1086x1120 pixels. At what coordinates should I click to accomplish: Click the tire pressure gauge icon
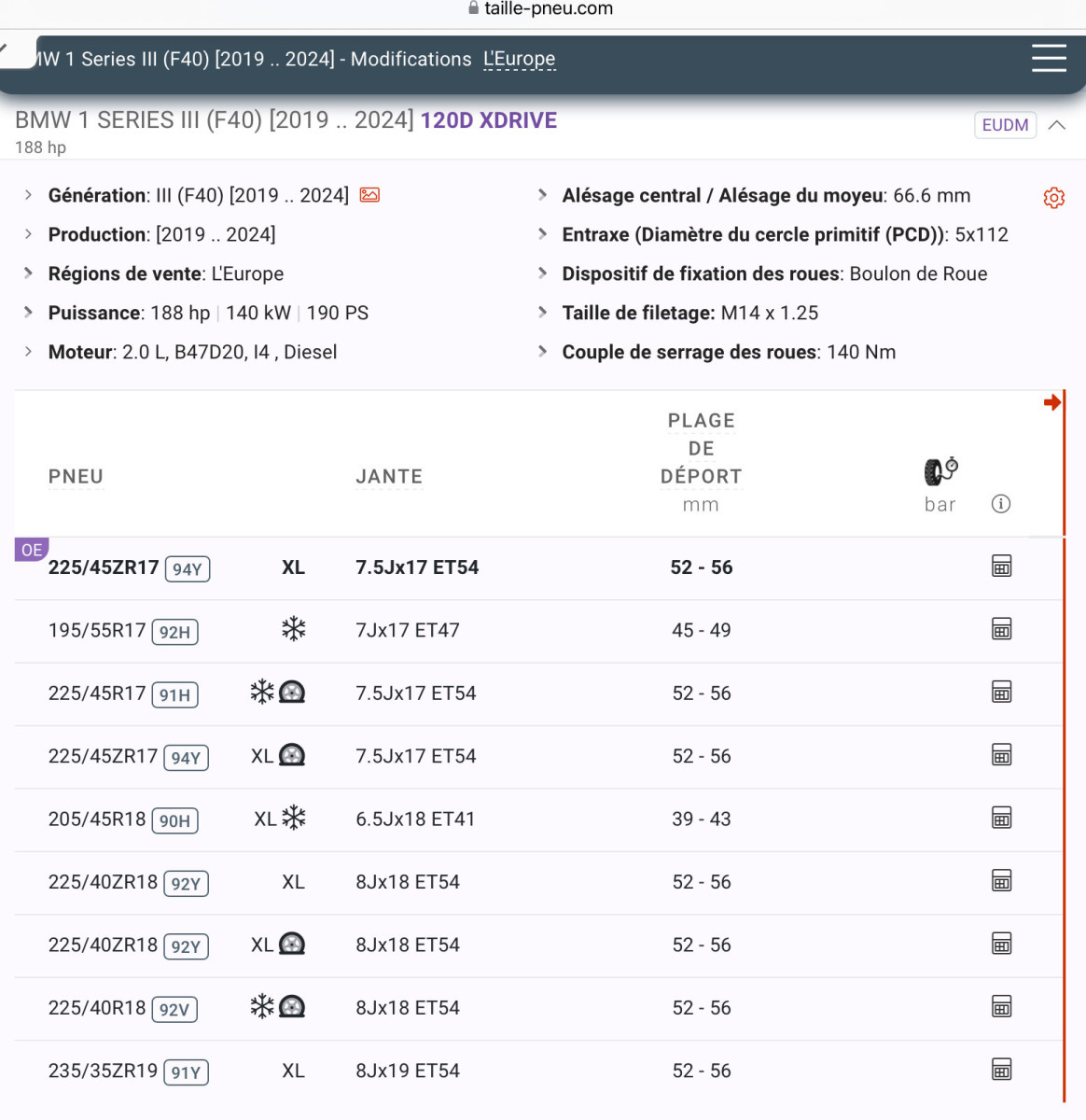point(940,471)
